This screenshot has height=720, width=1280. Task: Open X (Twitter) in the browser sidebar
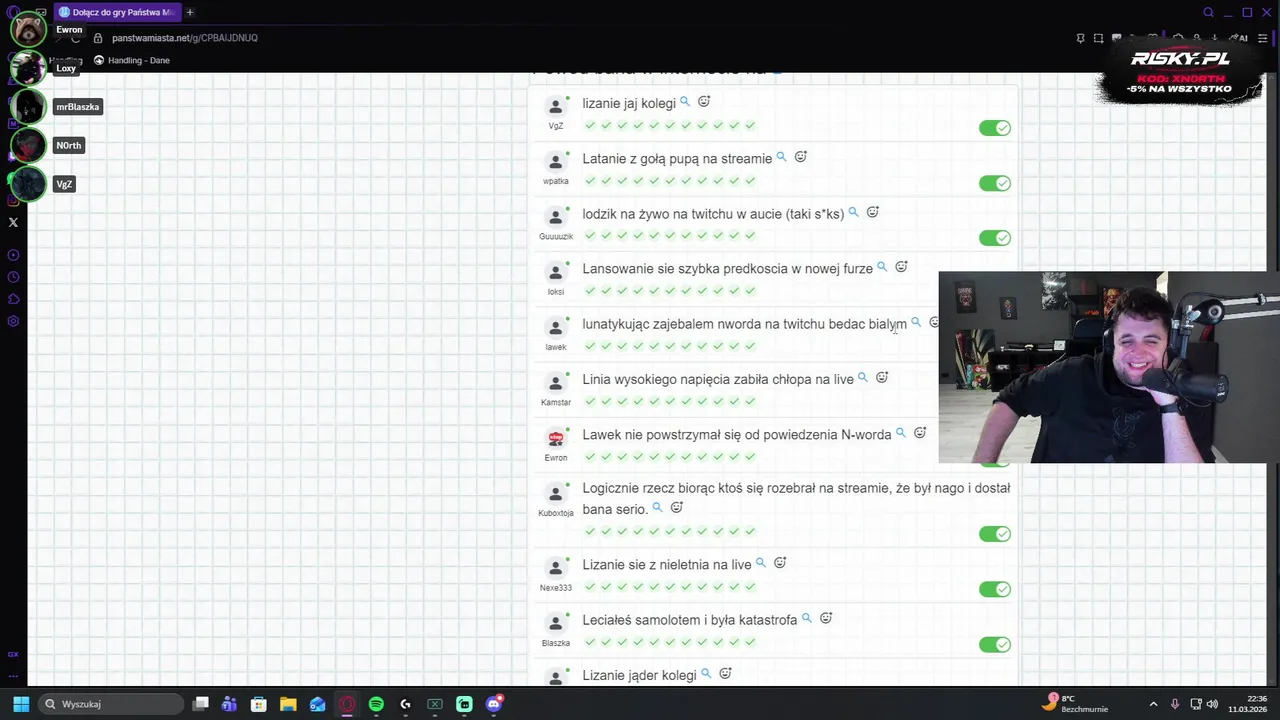(x=13, y=222)
